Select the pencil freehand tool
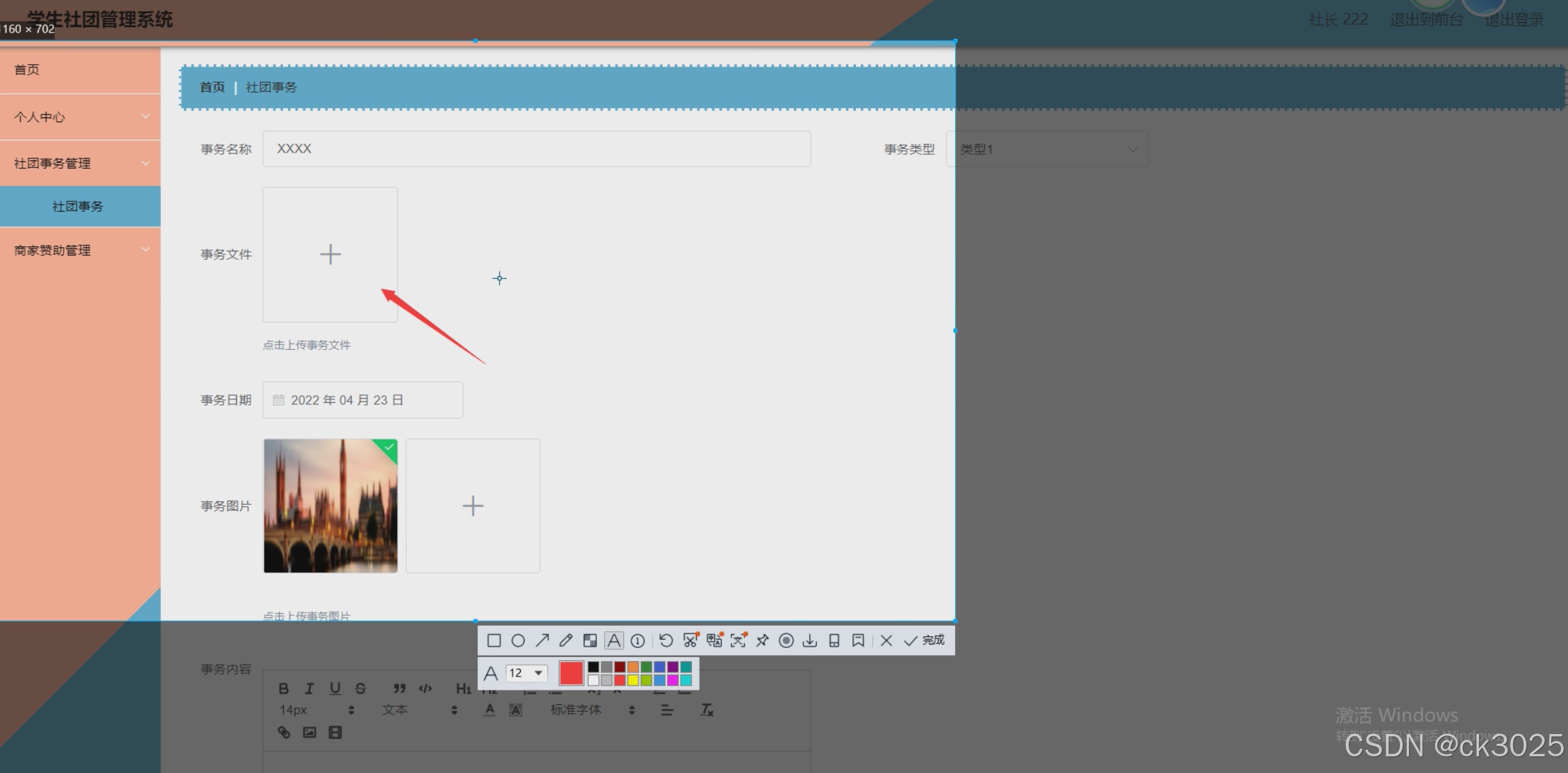1568x773 pixels. pos(566,640)
